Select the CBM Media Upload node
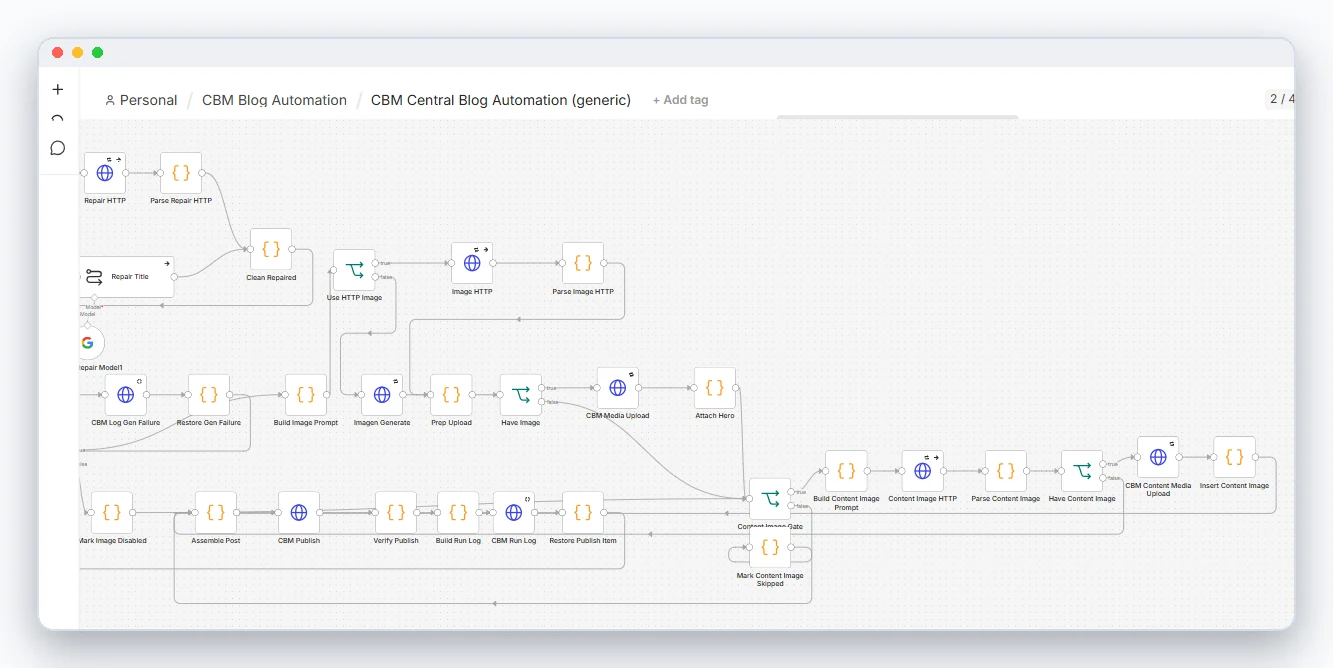Viewport: 1333px width, 668px height. [x=618, y=388]
